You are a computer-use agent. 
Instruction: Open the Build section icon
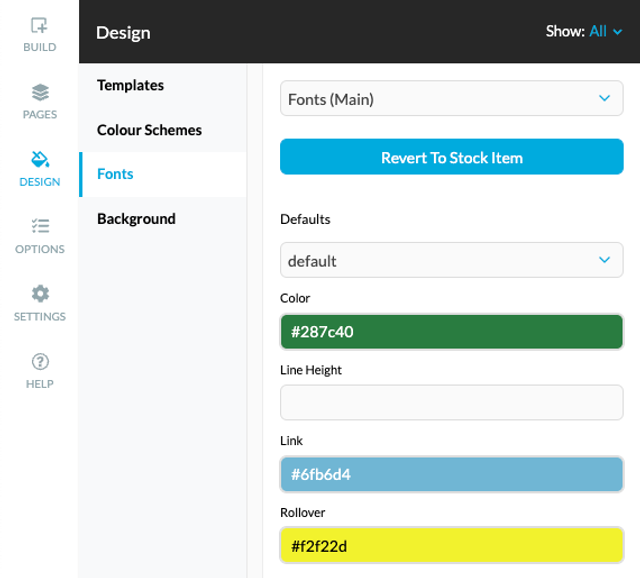point(39,25)
